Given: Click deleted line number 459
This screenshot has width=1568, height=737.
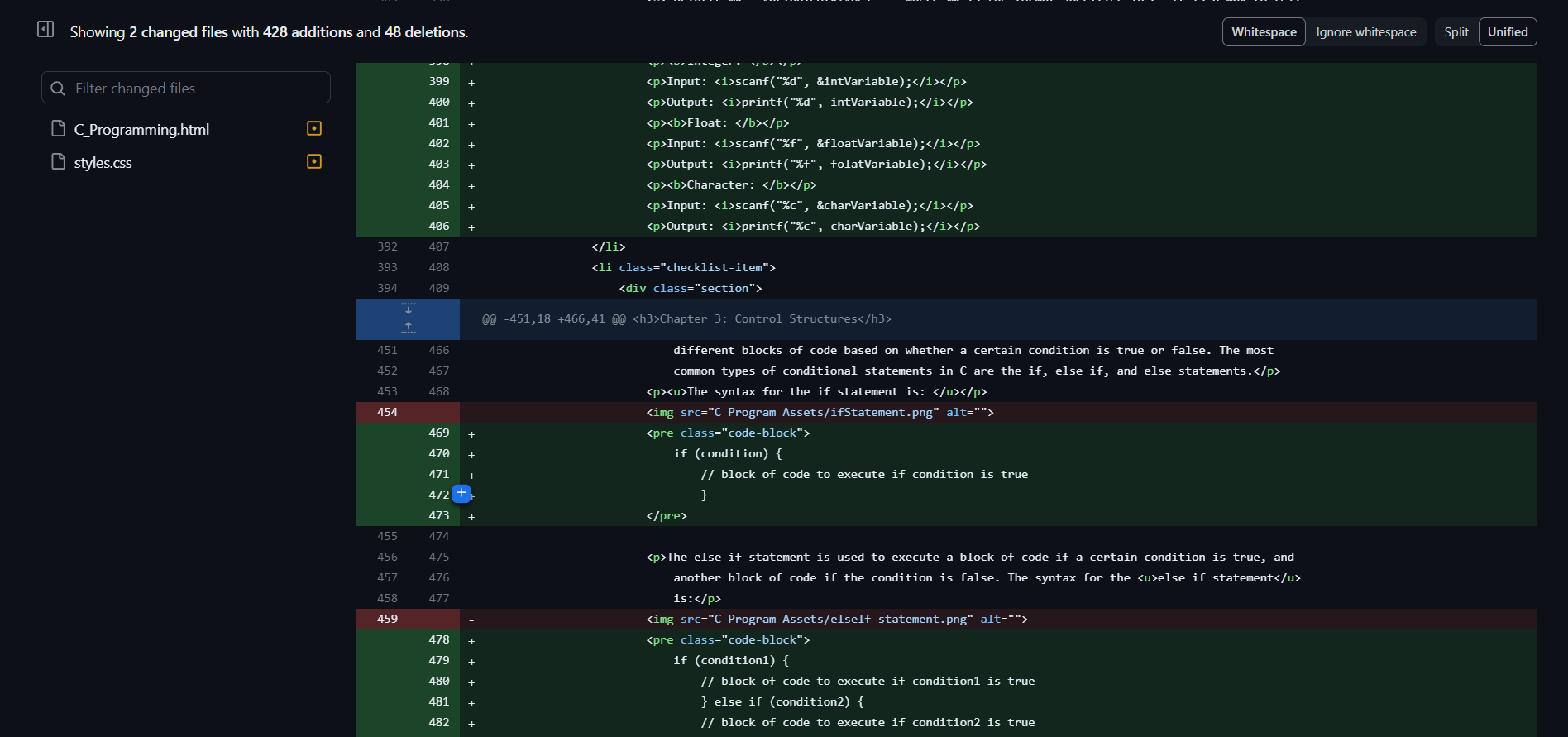Looking at the screenshot, I should pos(387,619).
